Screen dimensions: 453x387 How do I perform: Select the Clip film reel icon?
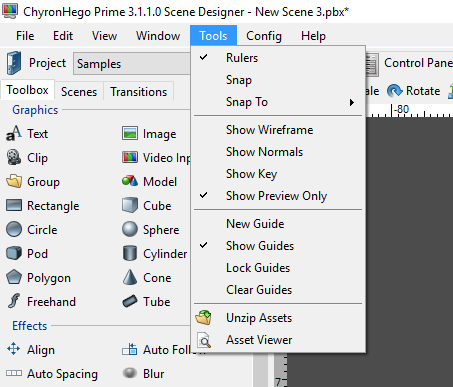click(x=14, y=157)
